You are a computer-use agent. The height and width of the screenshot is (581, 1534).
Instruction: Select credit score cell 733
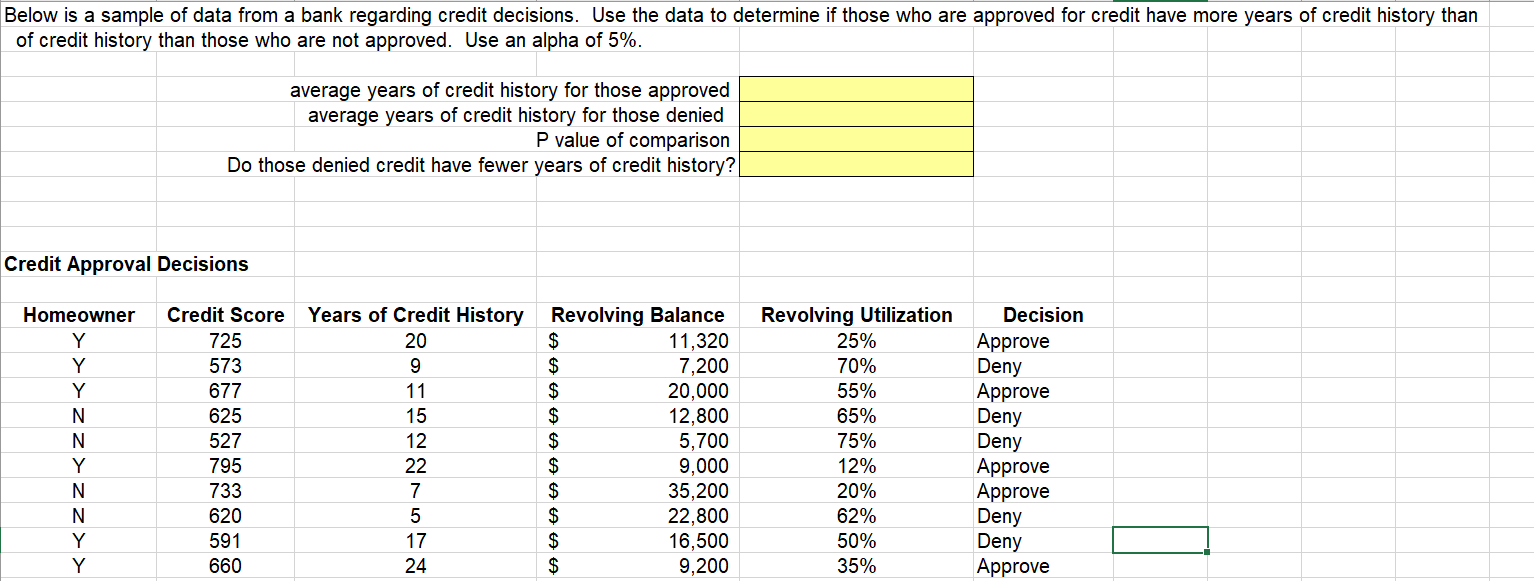(x=226, y=491)
